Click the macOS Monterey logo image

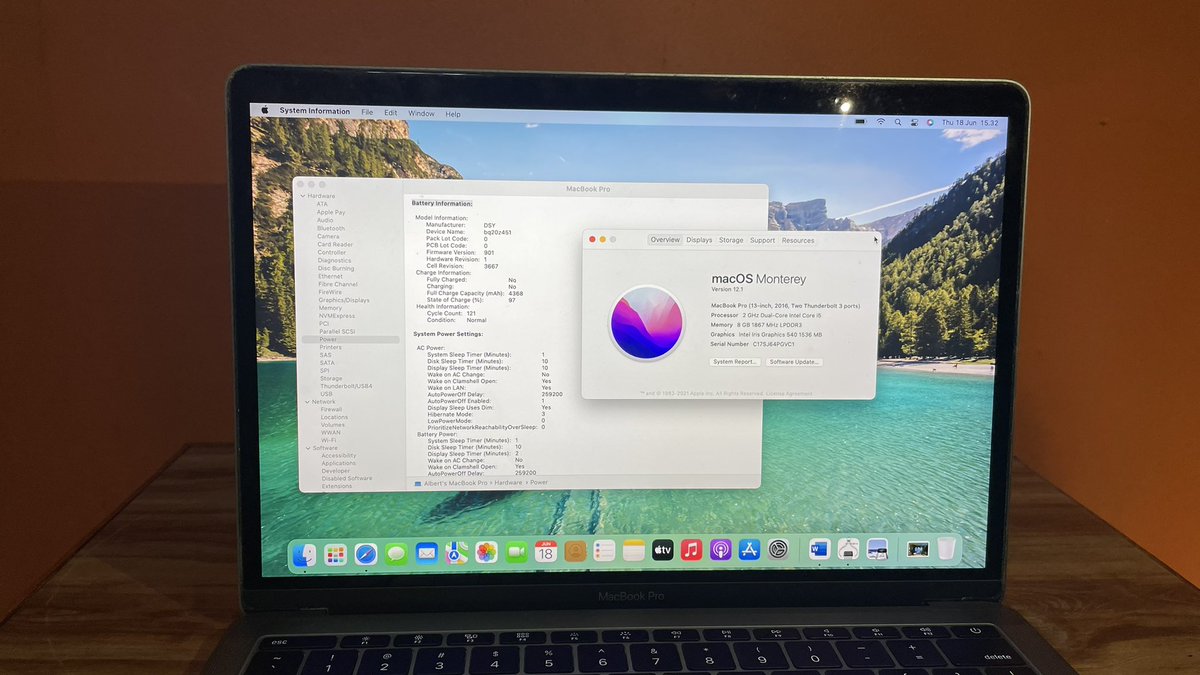[x=646, y=322]
